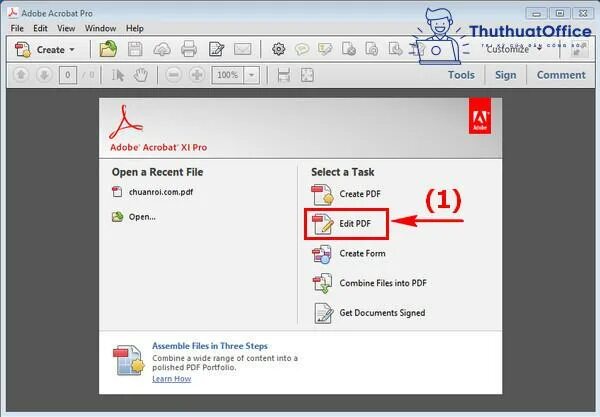This screenshot has height=417, width=600.
Task: Minimize the Adobe Acrobat Pro window
Action: point(536,14)
